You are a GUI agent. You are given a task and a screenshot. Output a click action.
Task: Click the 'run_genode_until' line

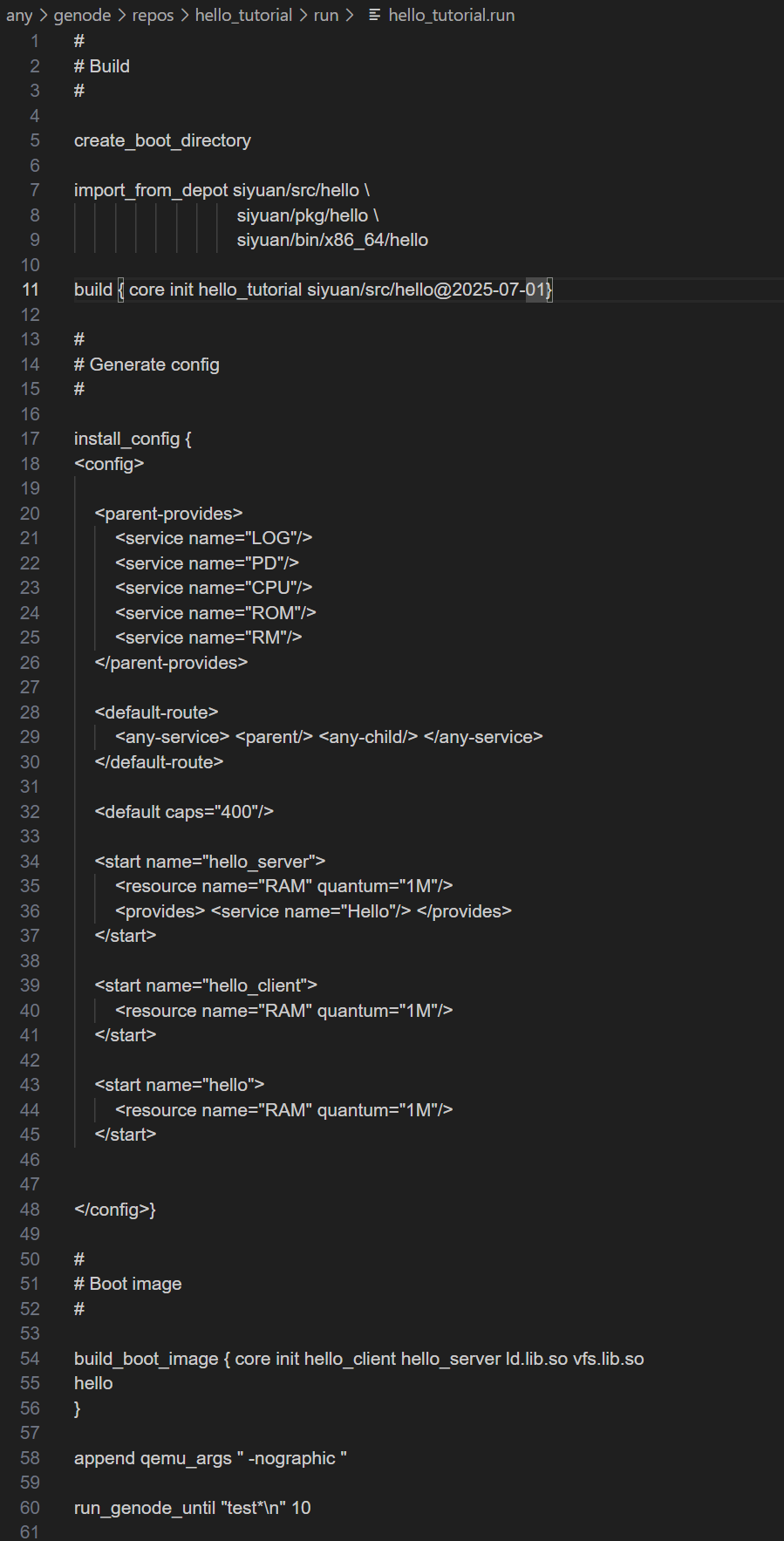193,1508
